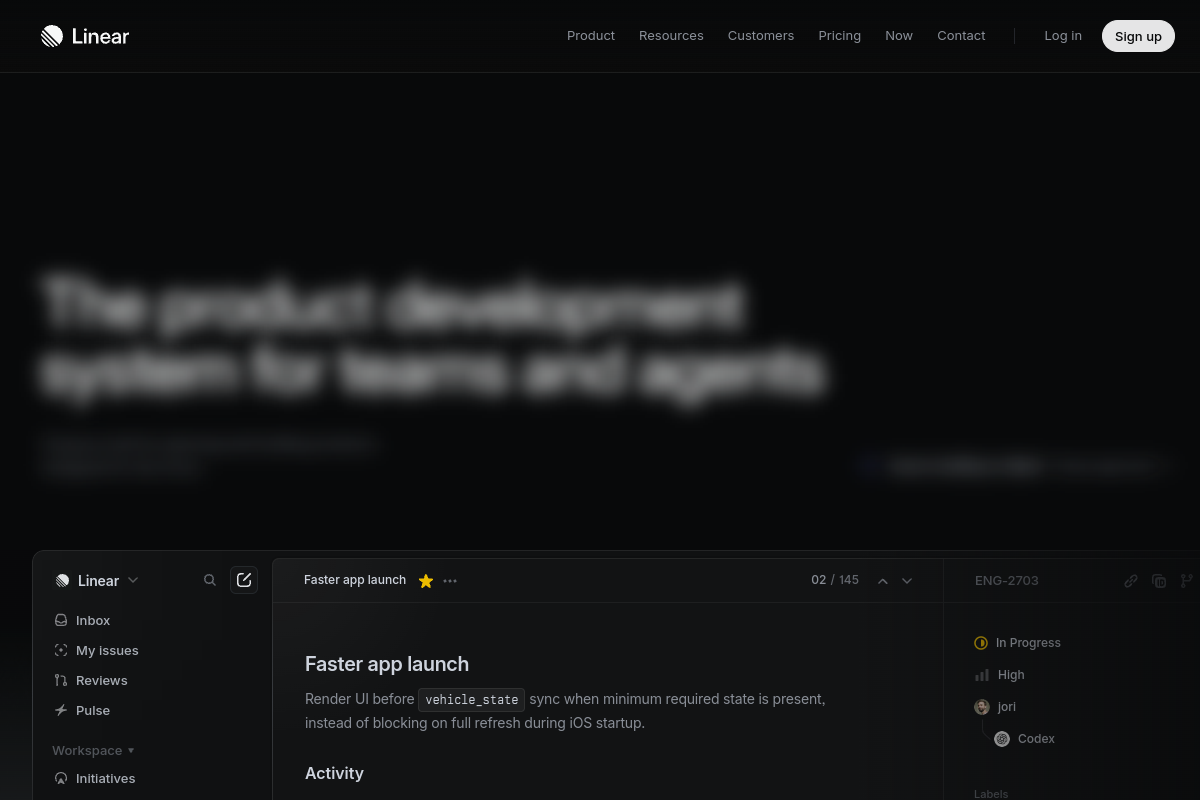Click the vehicle_state code snippet
This screenshot has height=800, width=1200.
pyautogui.click(x=472, y=699)
